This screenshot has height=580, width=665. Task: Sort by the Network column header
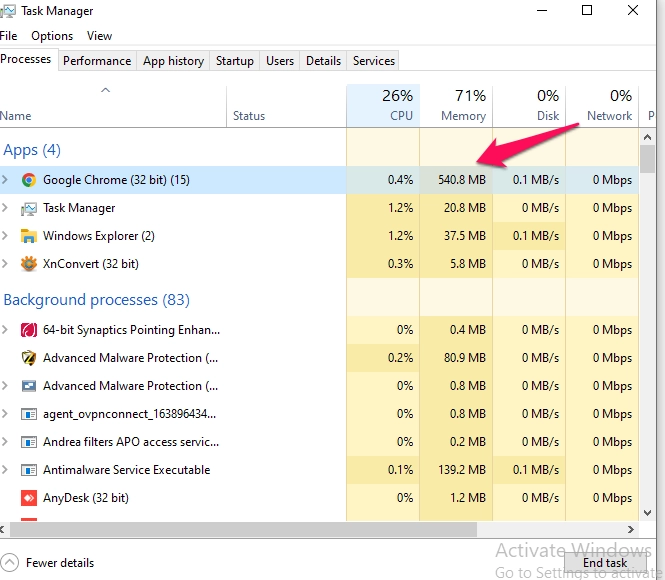pos(602,106)
